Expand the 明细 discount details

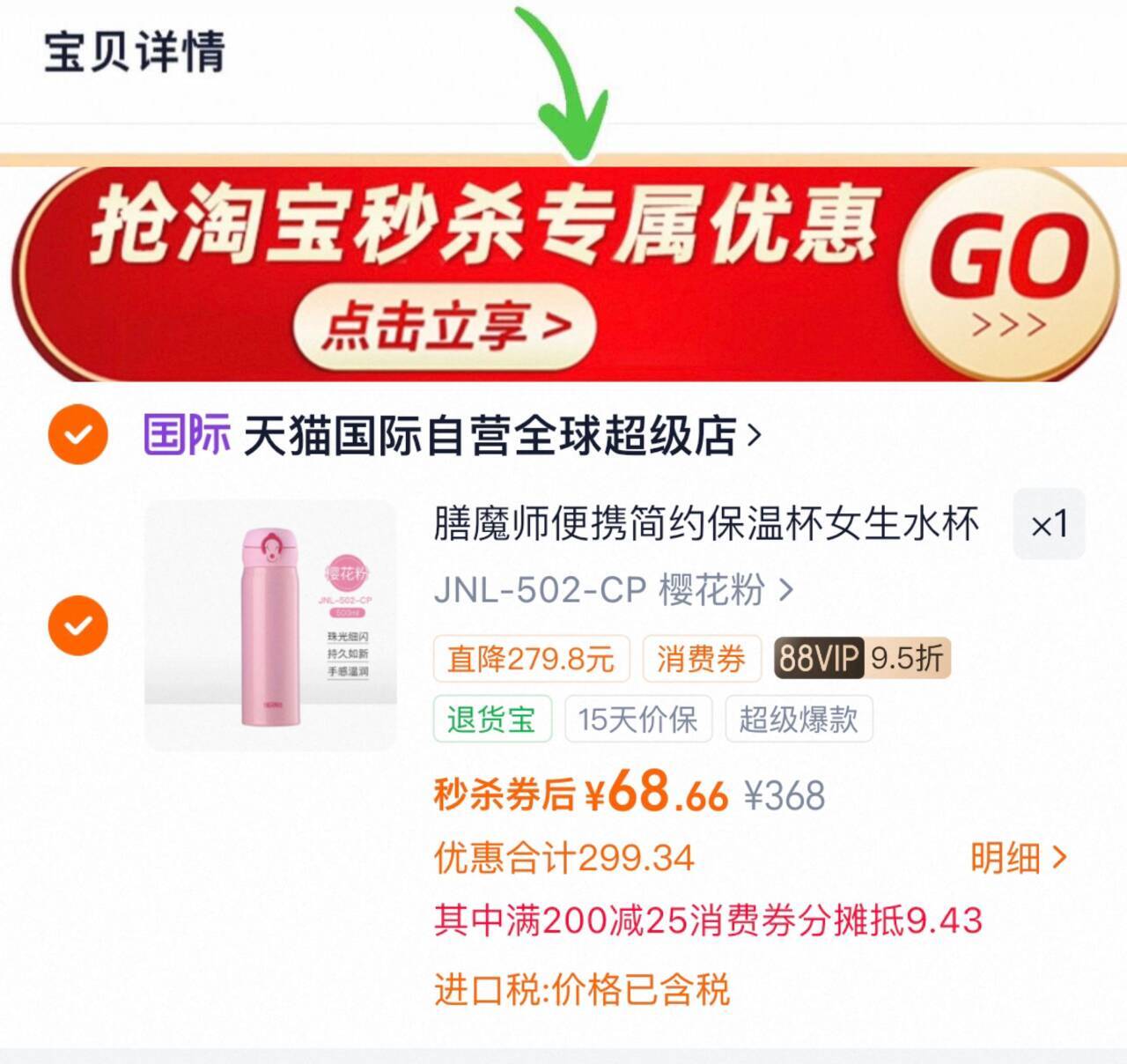click(x=1019, y=857)
